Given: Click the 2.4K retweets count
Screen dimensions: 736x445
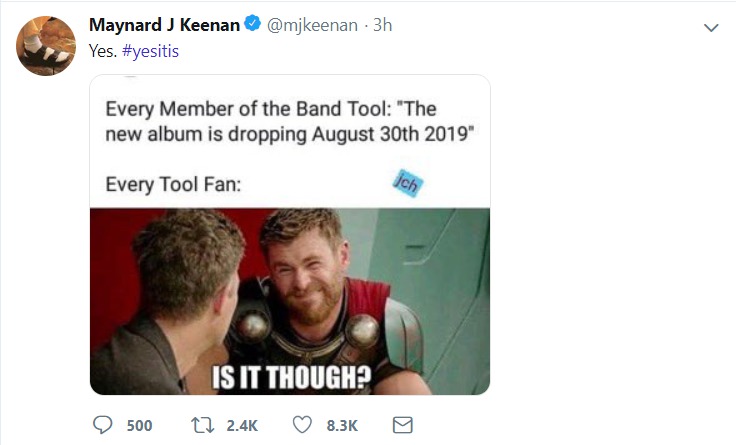Looking at the screenshot, I should coord(242,426).
